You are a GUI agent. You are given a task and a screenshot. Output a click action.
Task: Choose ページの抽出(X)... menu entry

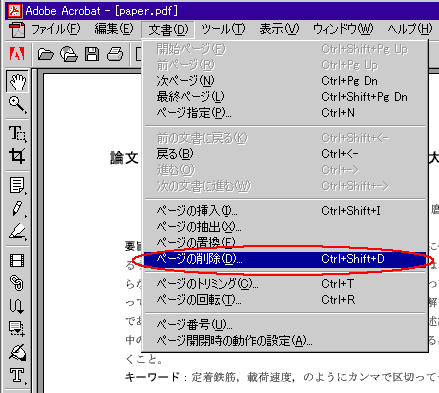tap(285, 227)
